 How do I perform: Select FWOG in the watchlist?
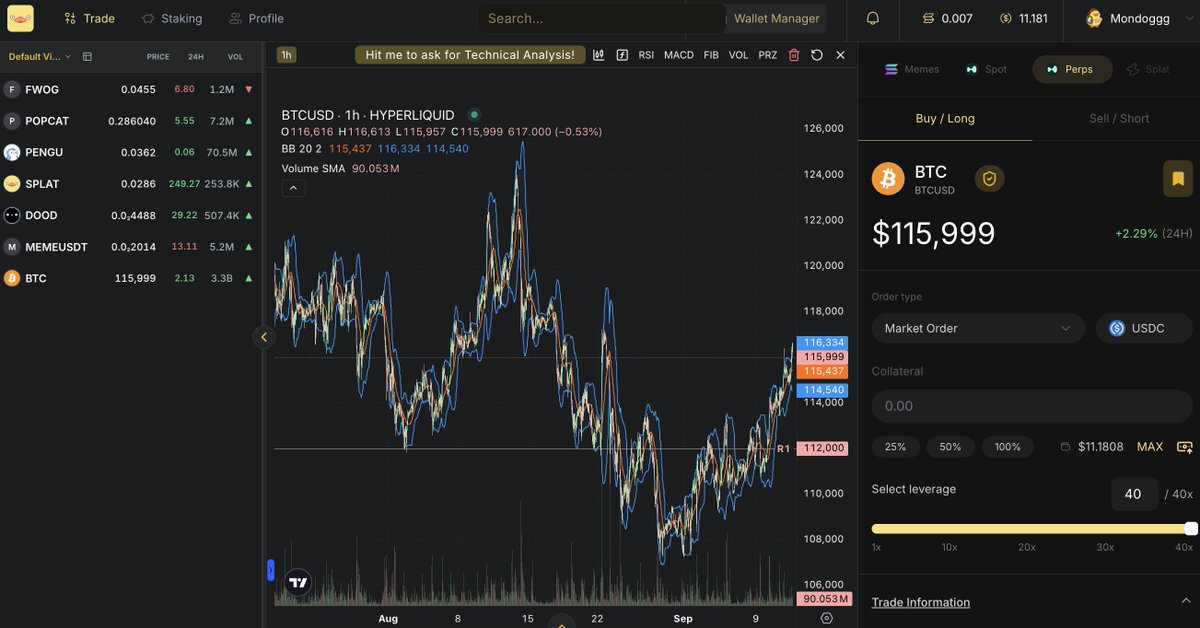coord(130,89)
